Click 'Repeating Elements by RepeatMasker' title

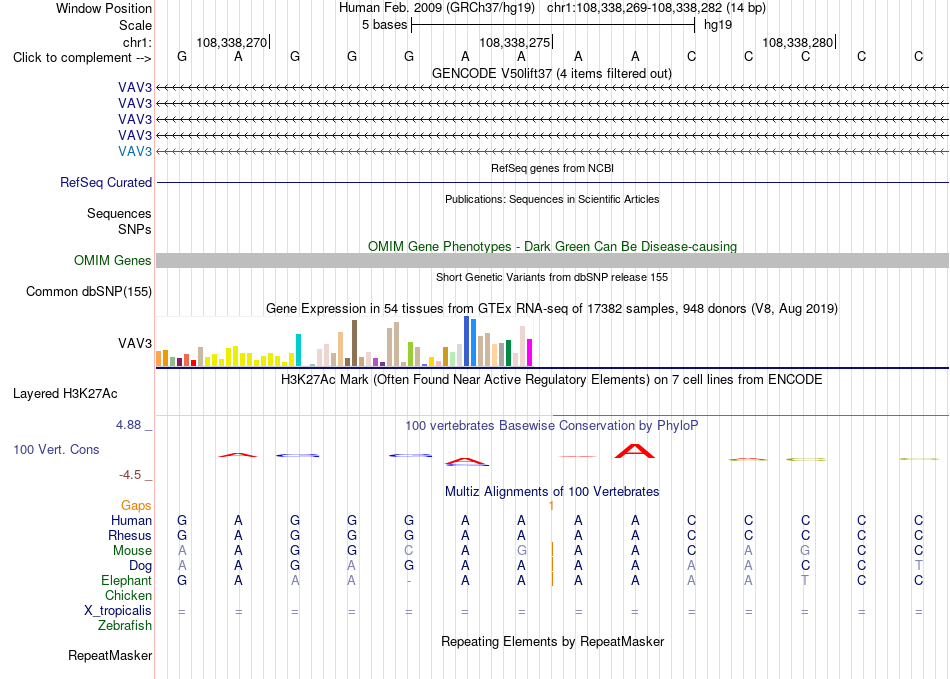(552, 641)
